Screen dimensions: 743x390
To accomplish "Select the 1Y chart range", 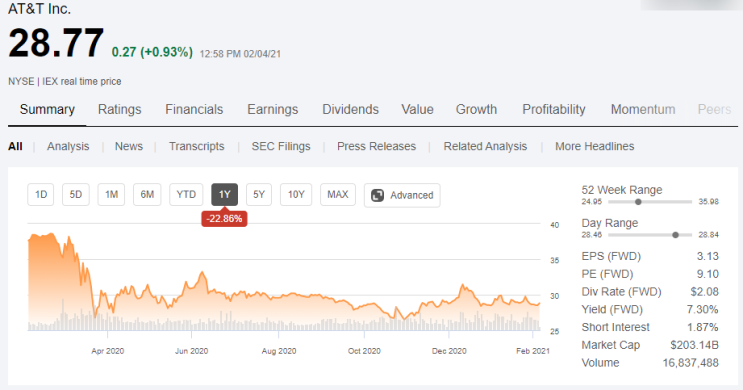I will (x=225, y=195).
